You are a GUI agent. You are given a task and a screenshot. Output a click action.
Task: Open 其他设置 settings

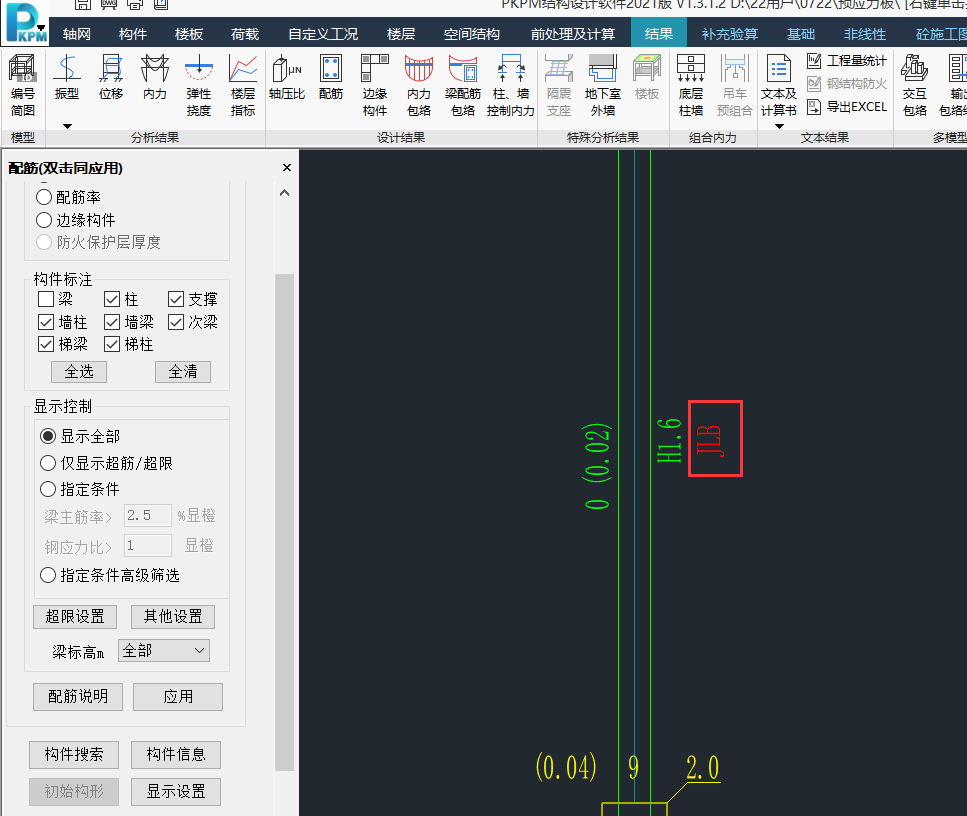[x=173, y=617]
